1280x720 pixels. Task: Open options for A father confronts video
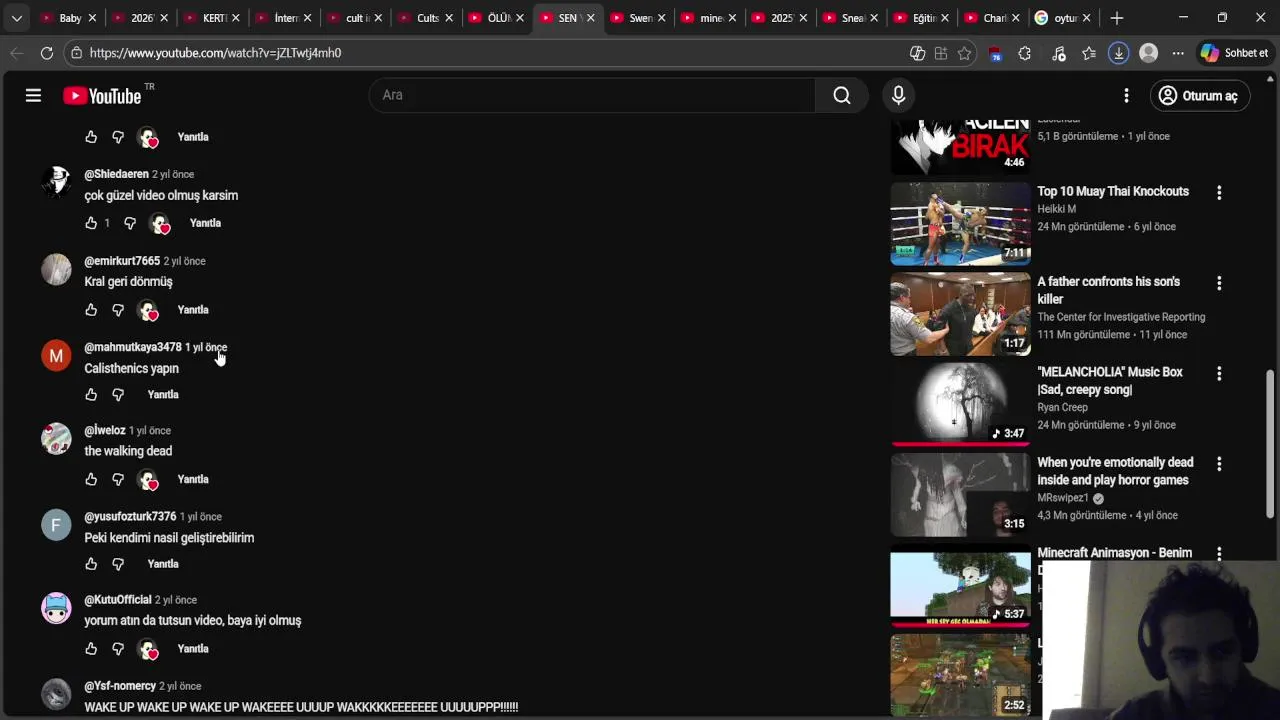(1219, 283)
